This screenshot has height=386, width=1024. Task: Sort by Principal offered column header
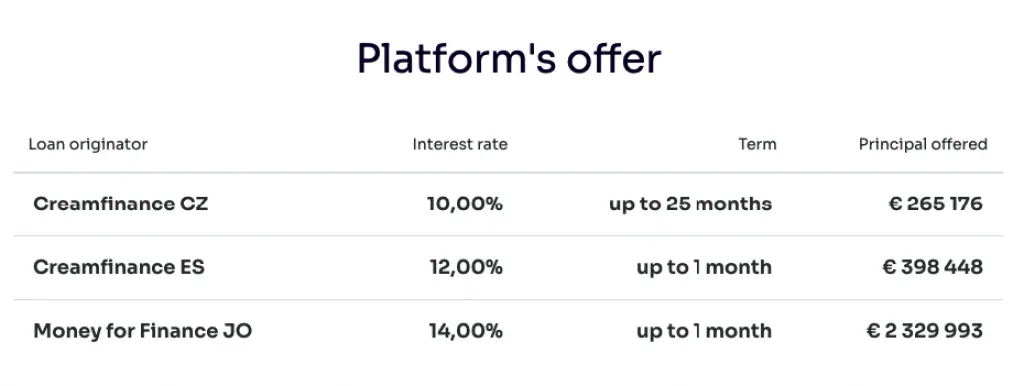tap(923, 144)
